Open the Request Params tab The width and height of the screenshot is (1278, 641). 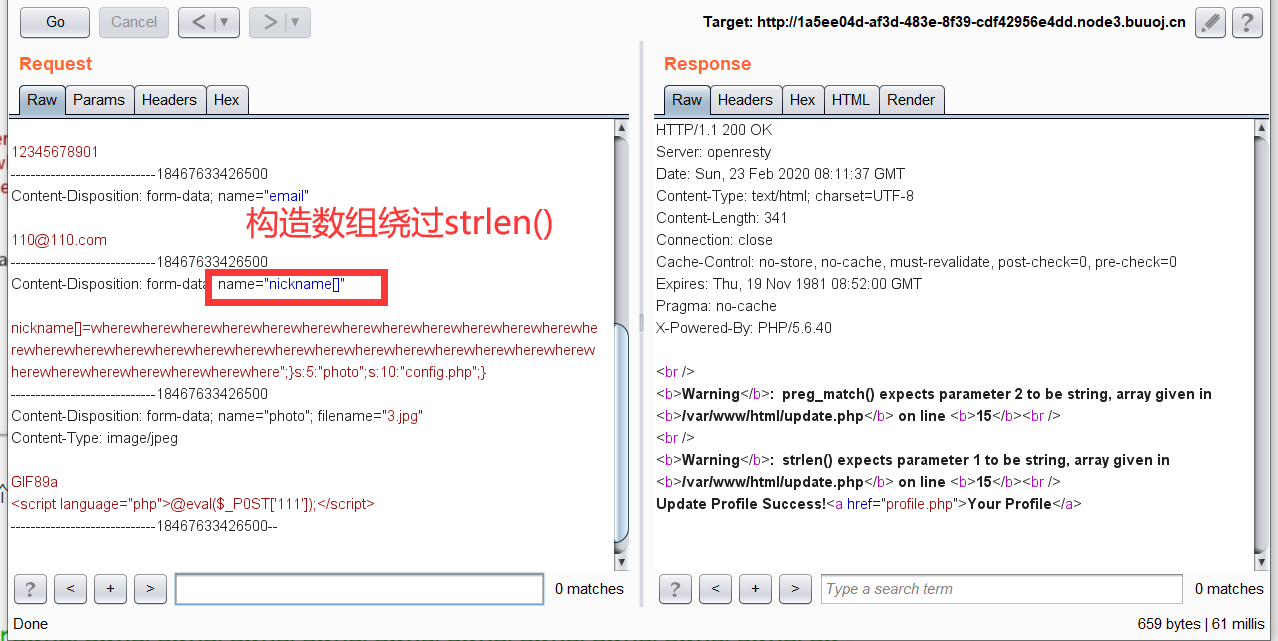tap(99, 100)
